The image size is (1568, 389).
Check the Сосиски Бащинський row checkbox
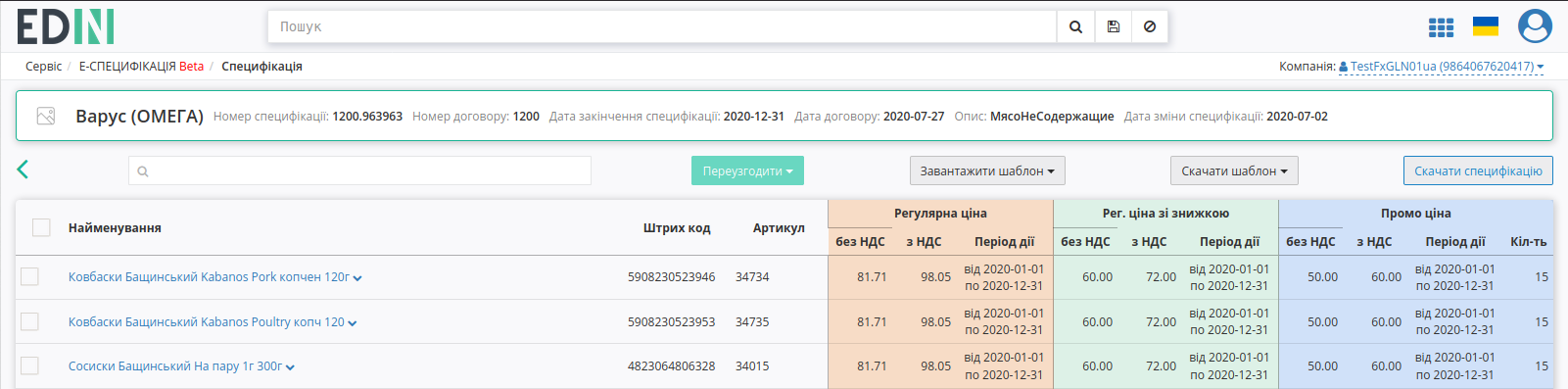(x=29, y=365)
